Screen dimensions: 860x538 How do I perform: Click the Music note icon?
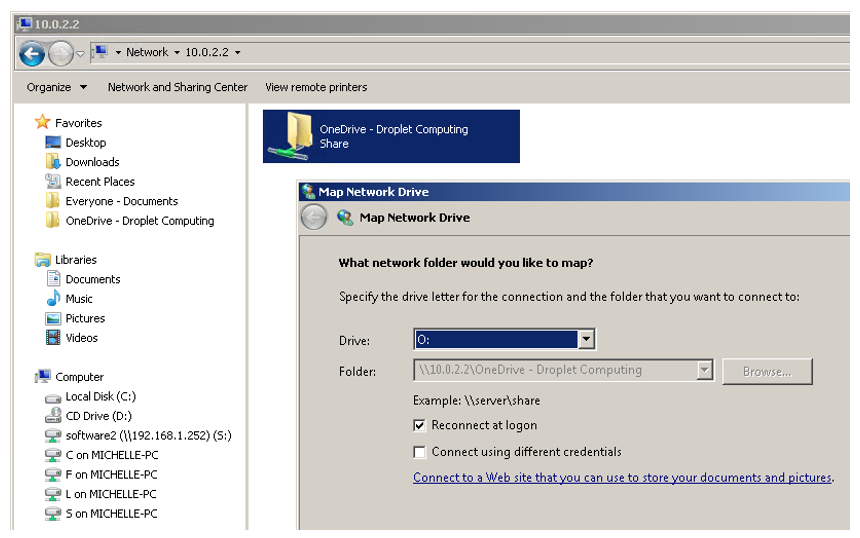coord(53,298)
